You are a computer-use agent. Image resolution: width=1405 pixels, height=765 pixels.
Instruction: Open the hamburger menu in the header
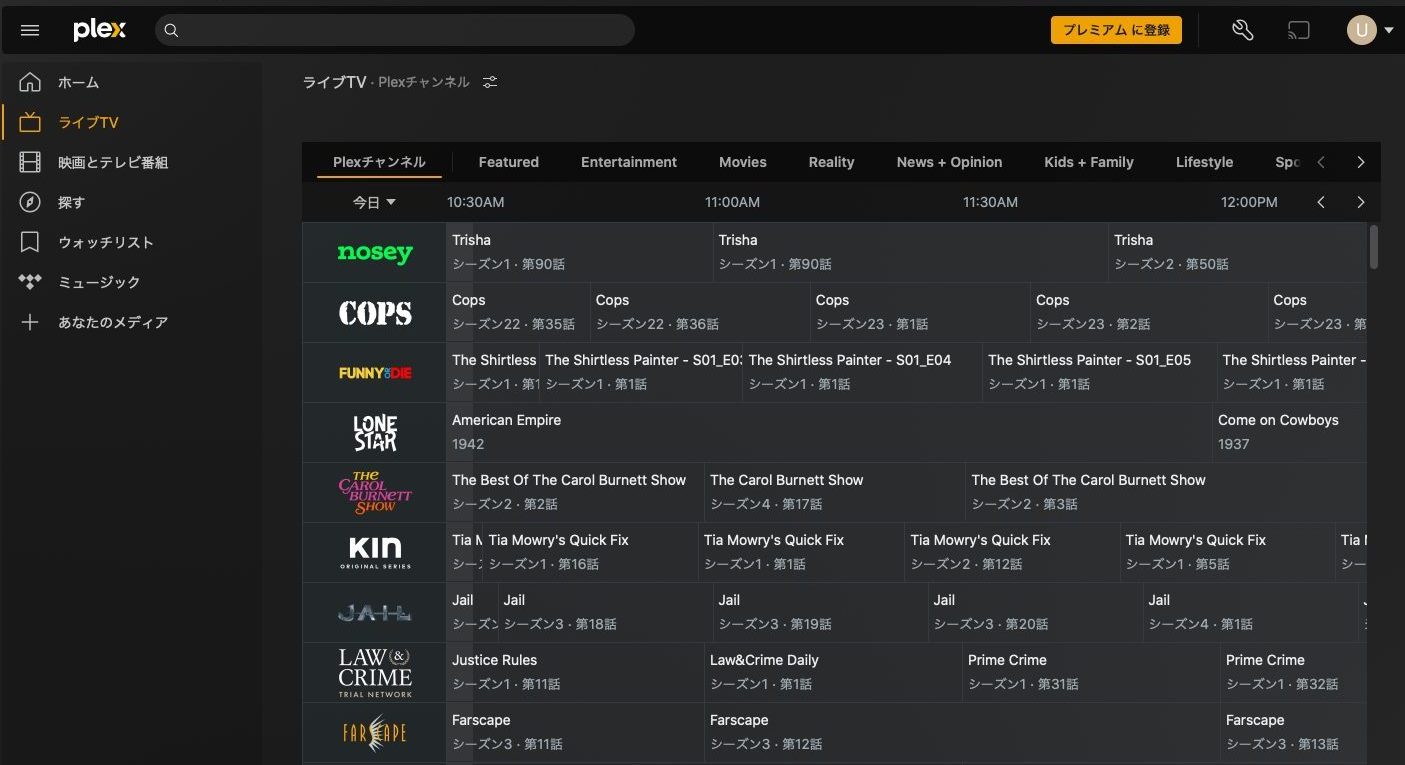pos(30,30)
